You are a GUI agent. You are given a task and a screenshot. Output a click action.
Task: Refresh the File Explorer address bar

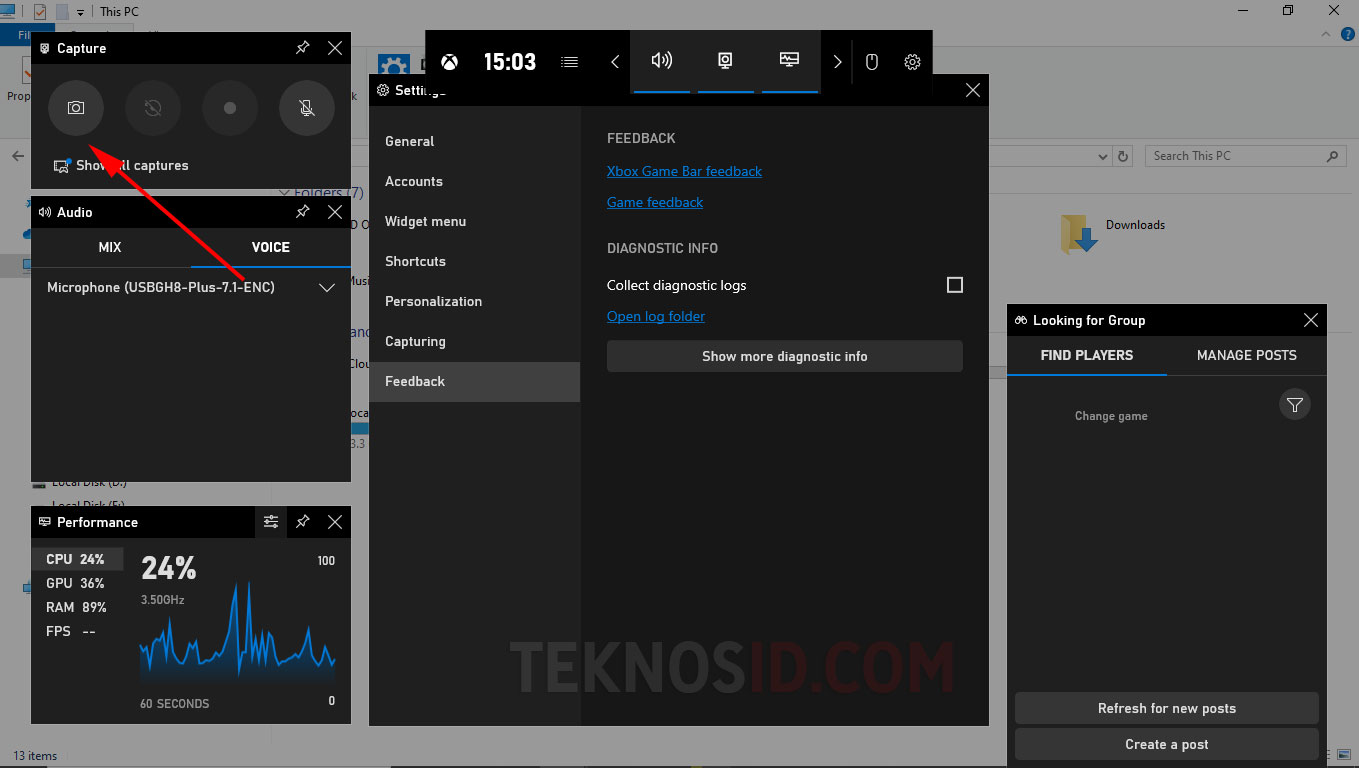[x=1123, y=156]
